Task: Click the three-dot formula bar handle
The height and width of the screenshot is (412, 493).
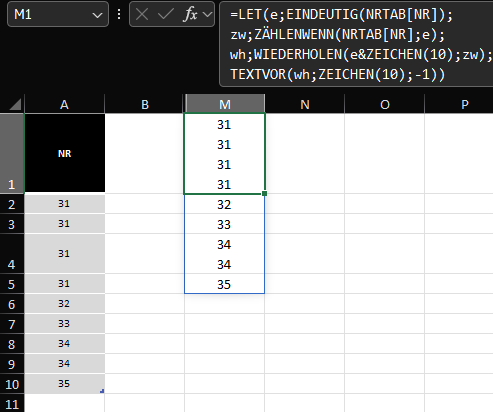Action: 119,14
